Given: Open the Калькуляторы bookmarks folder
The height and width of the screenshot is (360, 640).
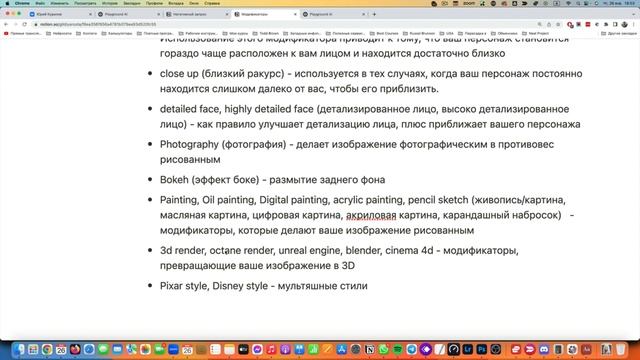Looking at the screenshot, I should (x=117, y=33).
